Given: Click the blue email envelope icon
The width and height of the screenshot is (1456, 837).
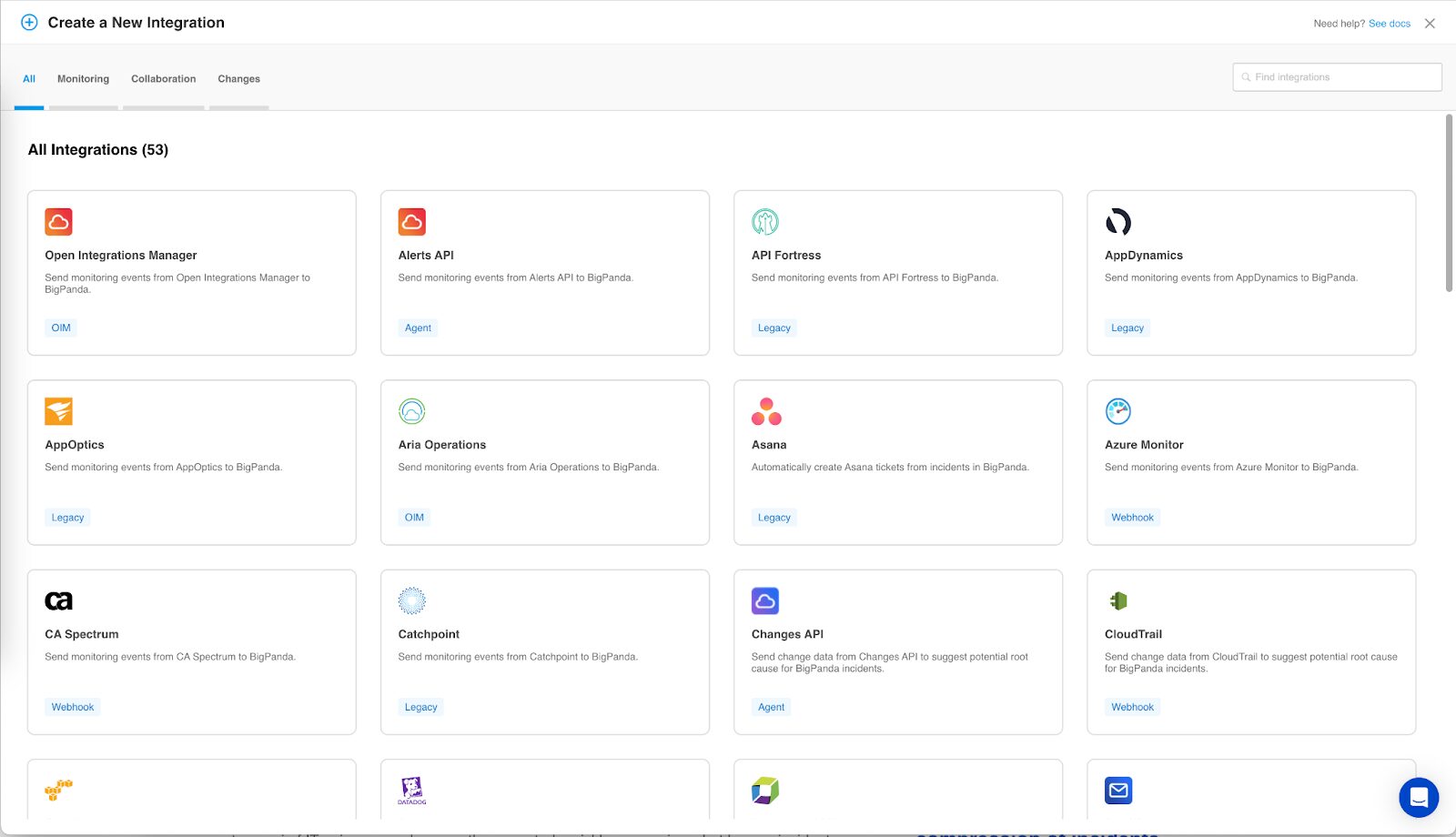Looking at the screenshot, I should click(x=1118, y=791).
